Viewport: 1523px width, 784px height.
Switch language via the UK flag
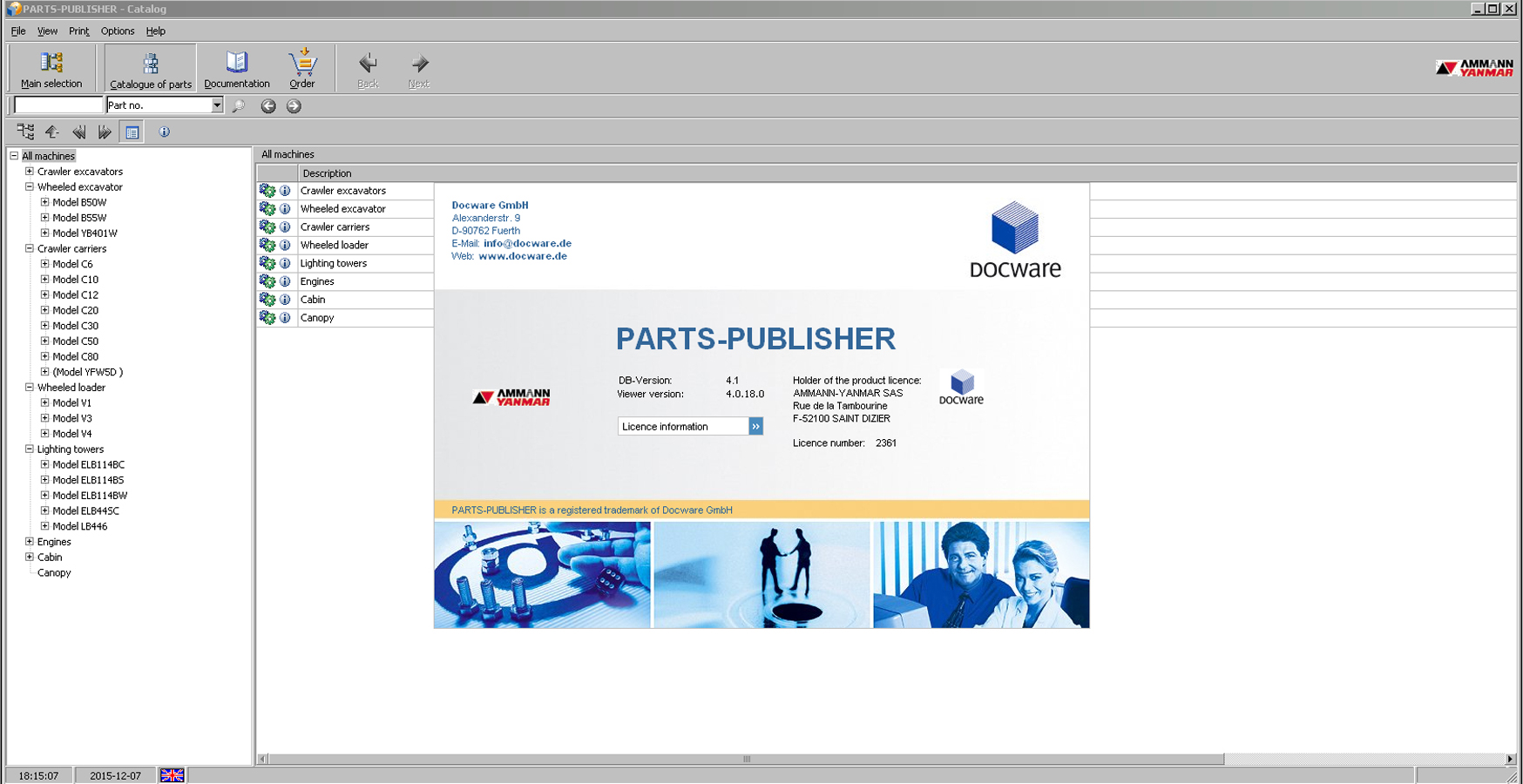pyautogui.click(x=172, y=775)
